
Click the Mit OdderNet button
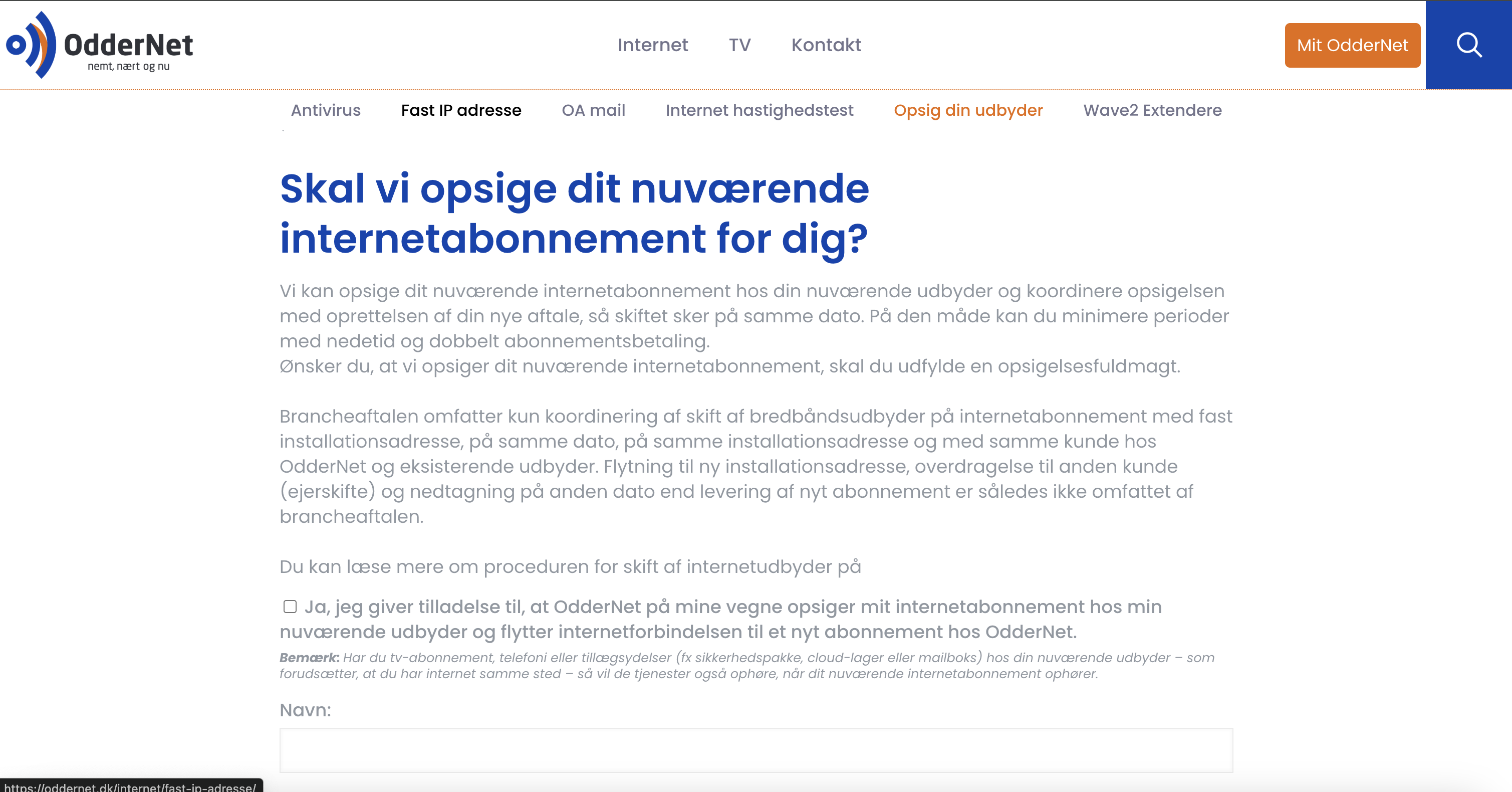coord(1352,45)
